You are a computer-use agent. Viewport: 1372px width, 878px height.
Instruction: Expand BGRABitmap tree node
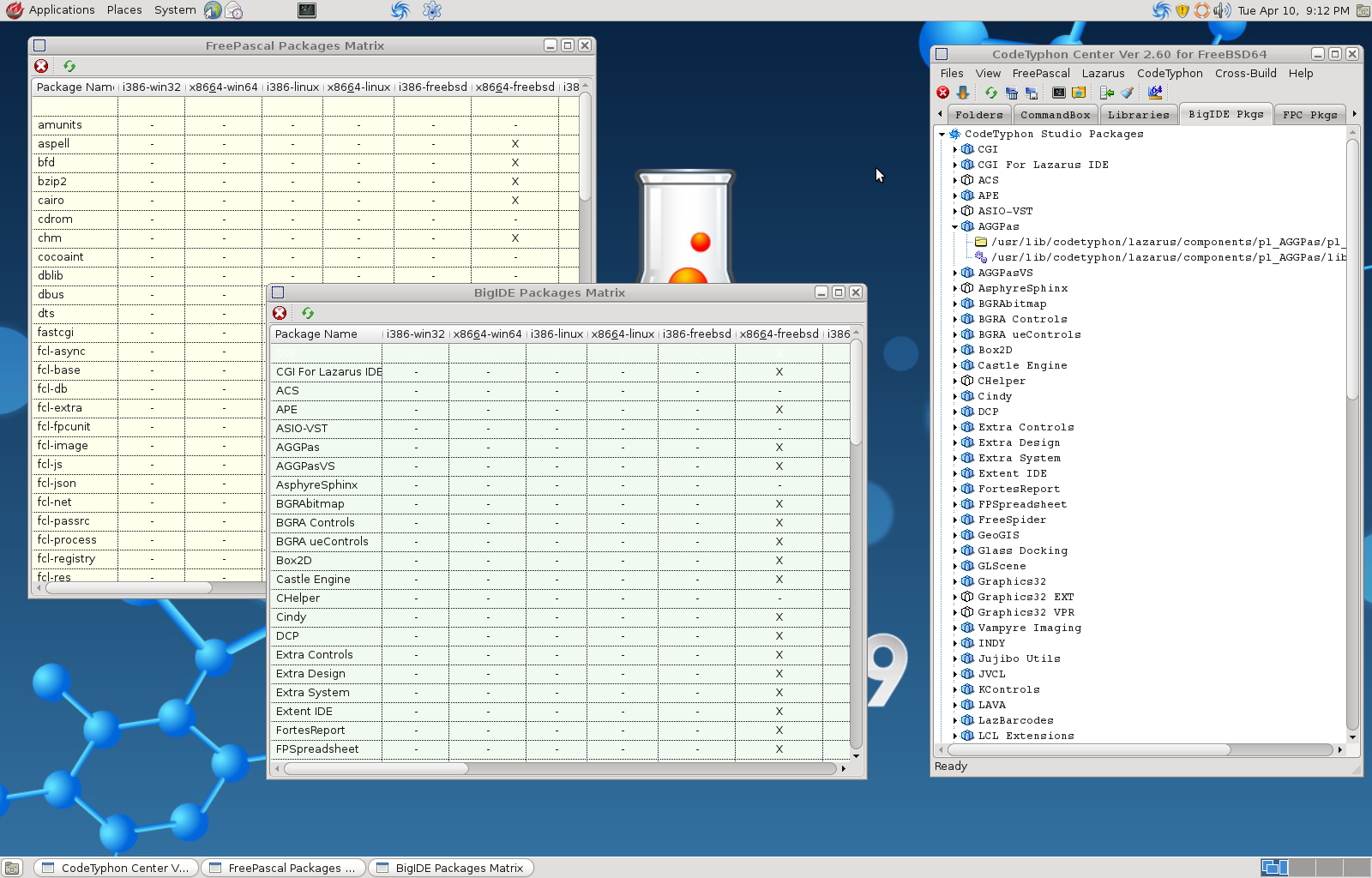click(954, 304)
